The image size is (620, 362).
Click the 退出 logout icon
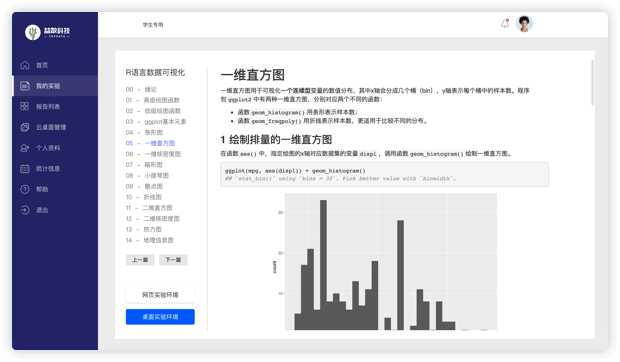coord(25,210)
